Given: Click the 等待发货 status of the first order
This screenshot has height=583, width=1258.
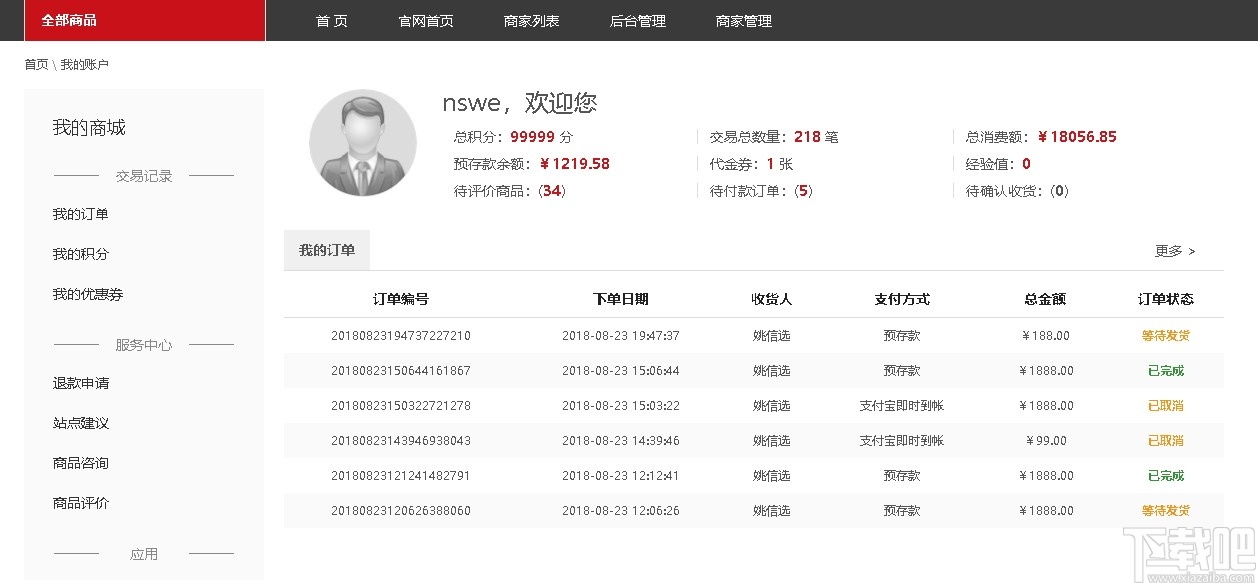Looking at the screenshot, I should (1164, 335).
